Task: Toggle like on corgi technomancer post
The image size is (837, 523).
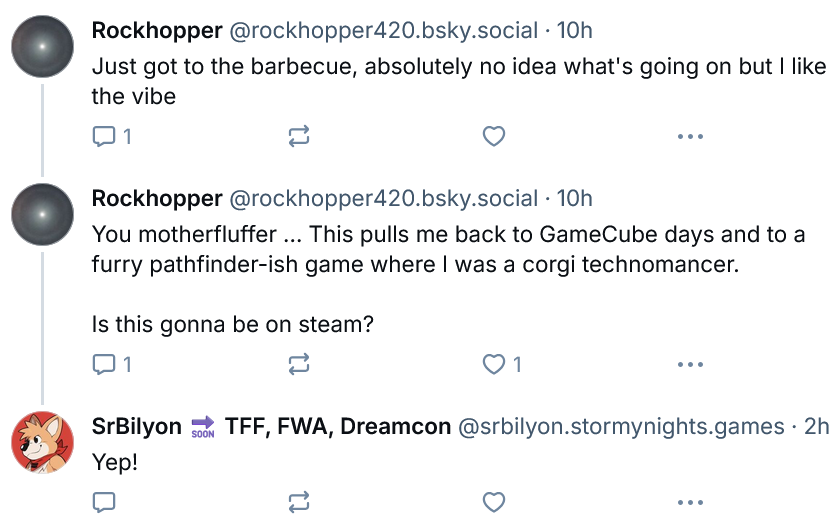Action: tap(502, 364)
